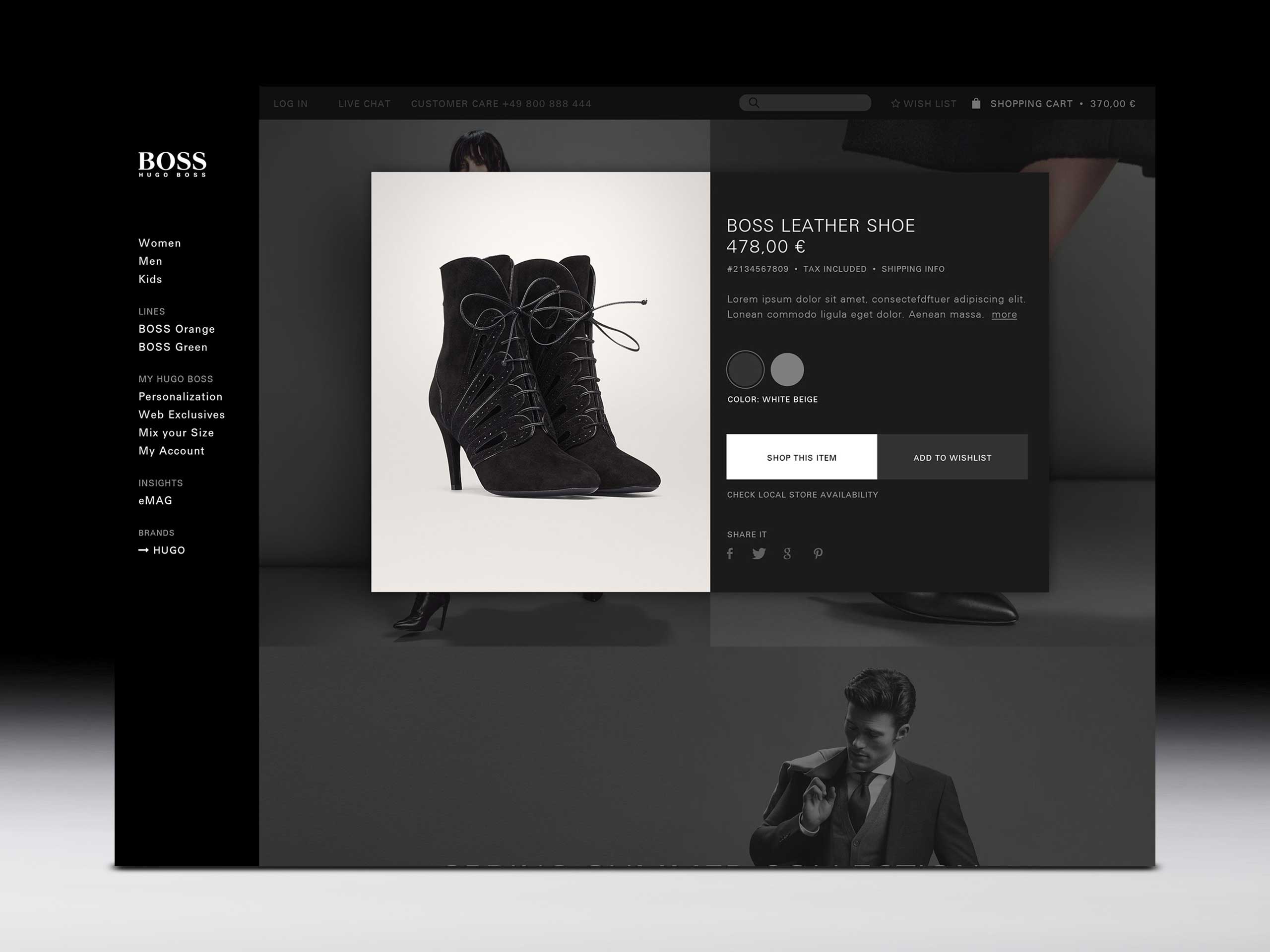Open eMAG insights
The width and height of the screenshot is (1270, 952).
(156, 500)
